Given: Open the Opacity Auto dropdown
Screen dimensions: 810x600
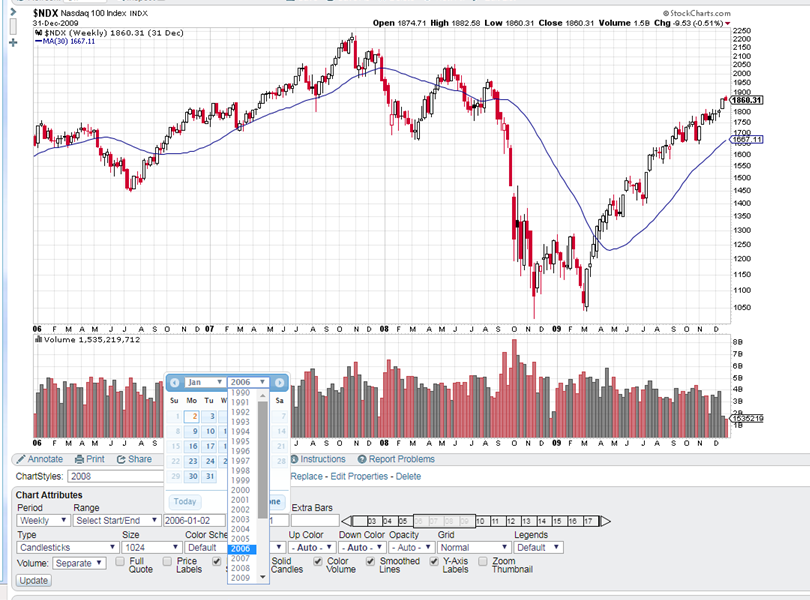Looking at the screenshot, I should 412,547.
